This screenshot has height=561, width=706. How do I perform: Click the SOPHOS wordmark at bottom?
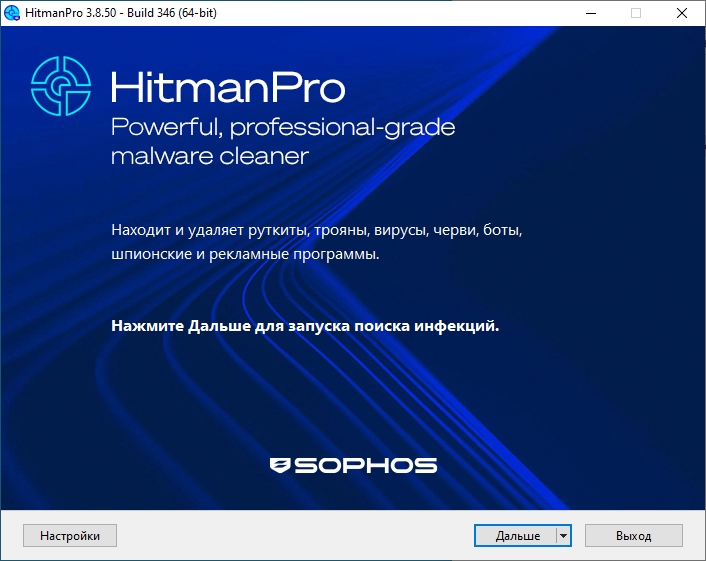coord(366,466)
